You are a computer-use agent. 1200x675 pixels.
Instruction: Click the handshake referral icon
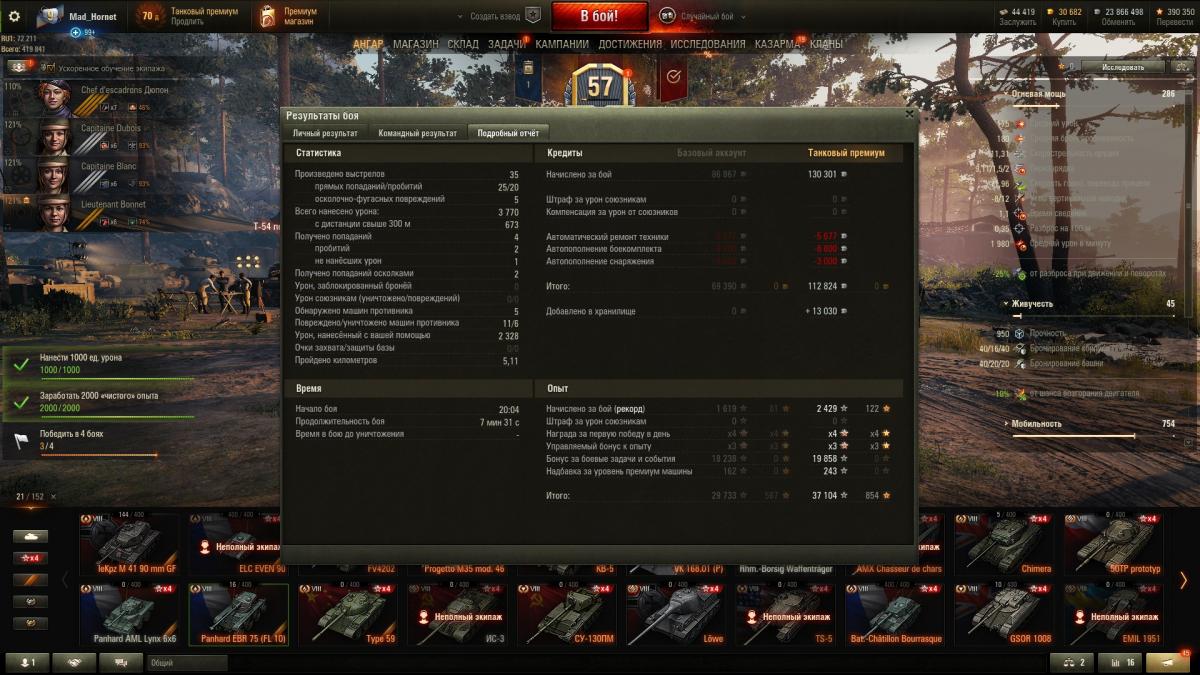[75, 662]
